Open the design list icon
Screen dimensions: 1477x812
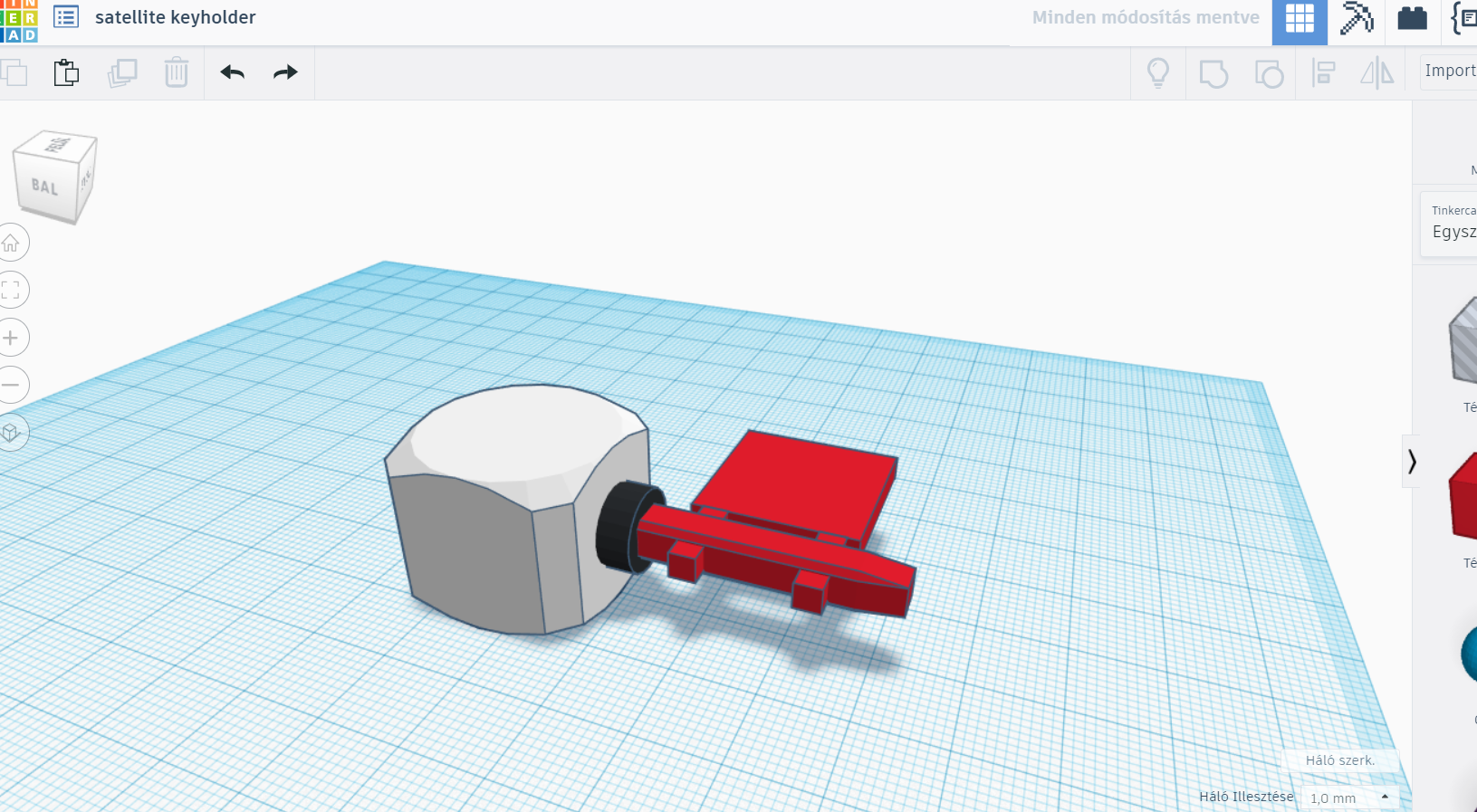pyautogui.click(x=66, y=17)
